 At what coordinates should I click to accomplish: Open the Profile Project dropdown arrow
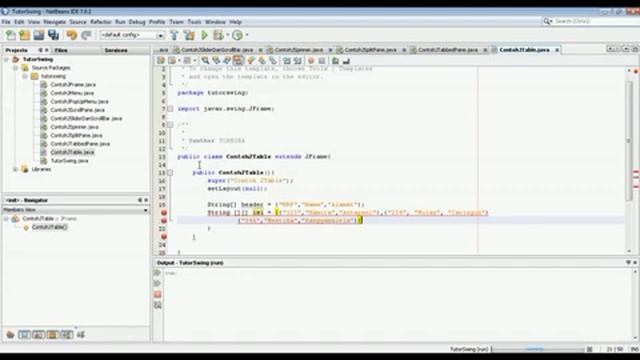coord(247,35)
